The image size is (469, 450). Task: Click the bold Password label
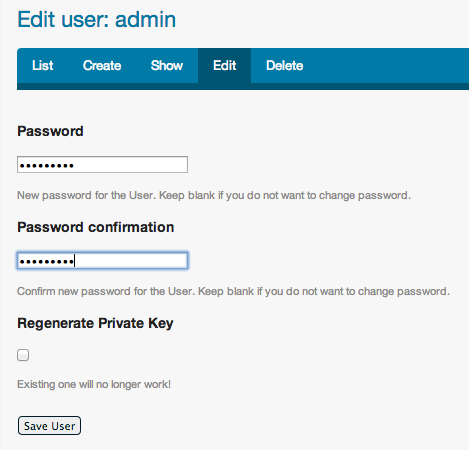pos(50,131)
